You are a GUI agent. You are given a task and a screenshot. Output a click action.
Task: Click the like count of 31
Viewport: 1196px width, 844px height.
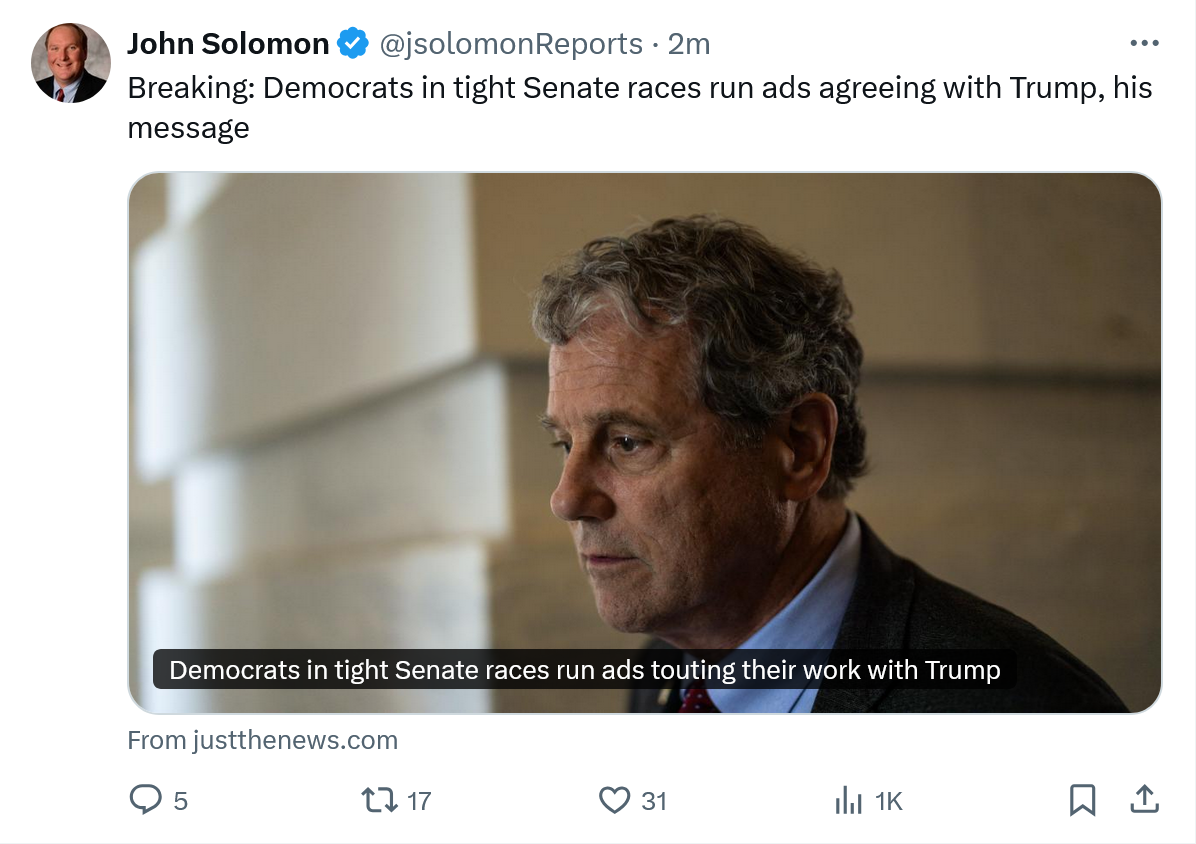click(654, 801)
